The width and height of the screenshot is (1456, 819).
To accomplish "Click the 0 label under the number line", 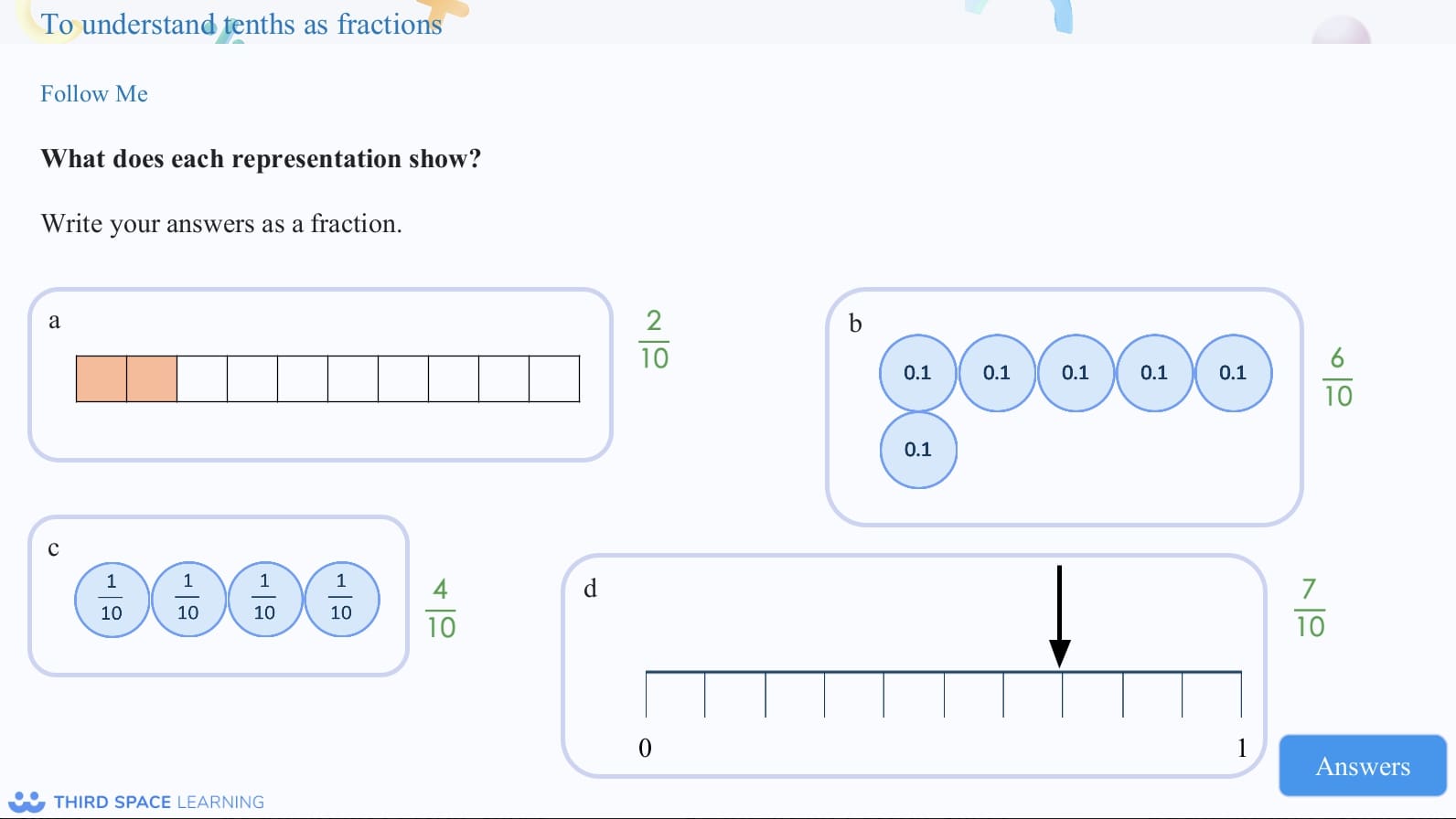I will (x=646, y=749).
